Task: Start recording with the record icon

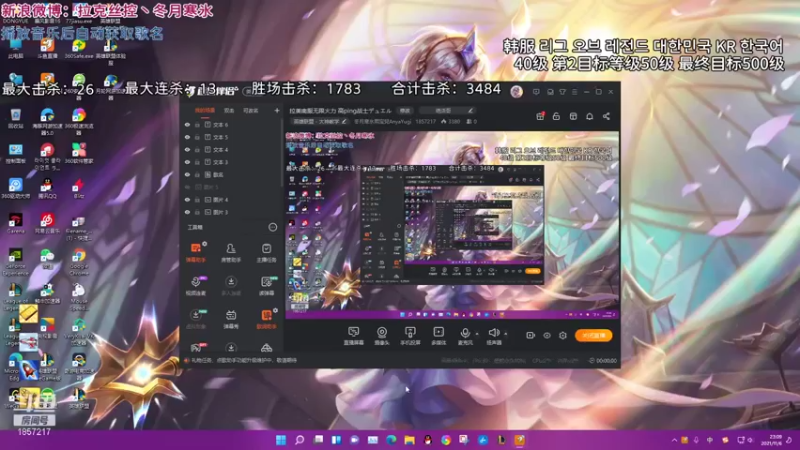Action: 530,335
